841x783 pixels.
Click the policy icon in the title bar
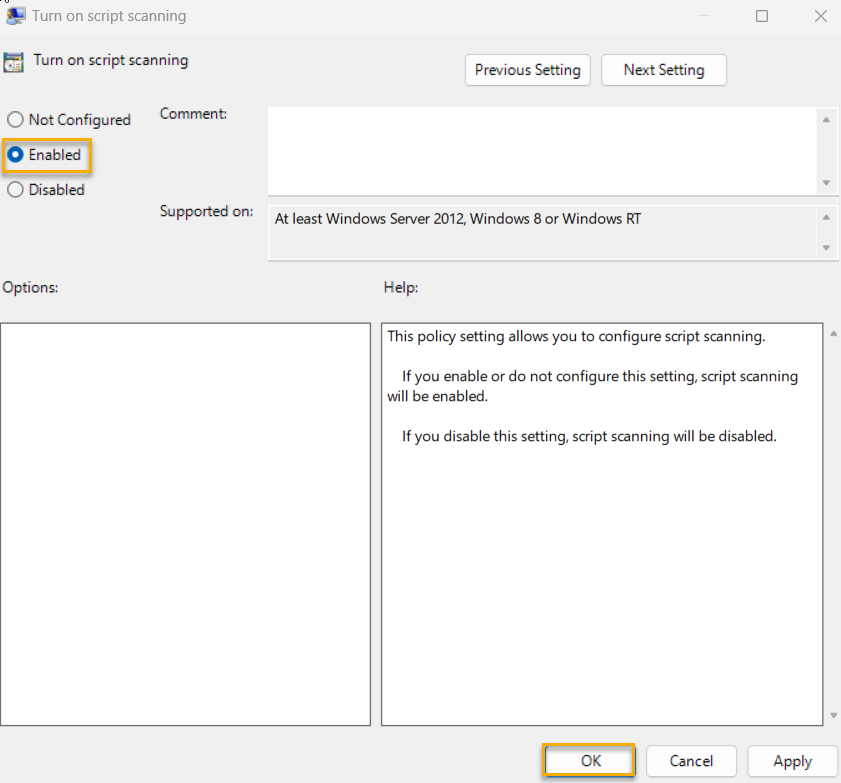14,16
